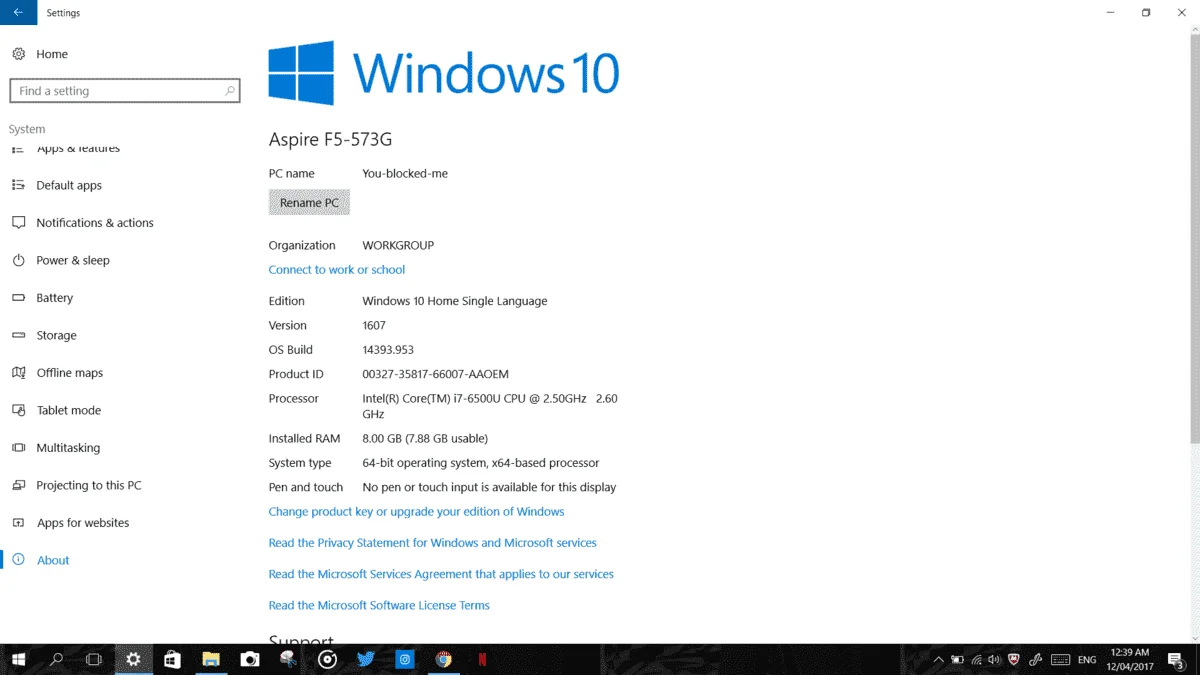
Task: Open Twitter app from taskbar
Action: 366,659
